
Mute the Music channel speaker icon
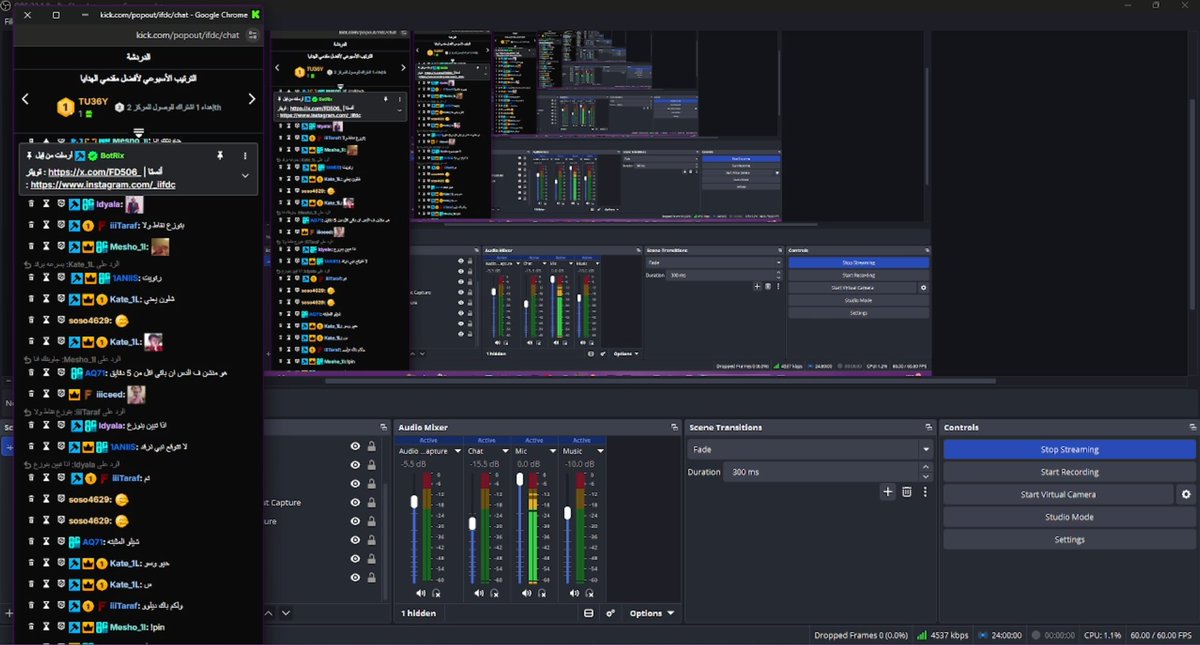coord(575,593)
